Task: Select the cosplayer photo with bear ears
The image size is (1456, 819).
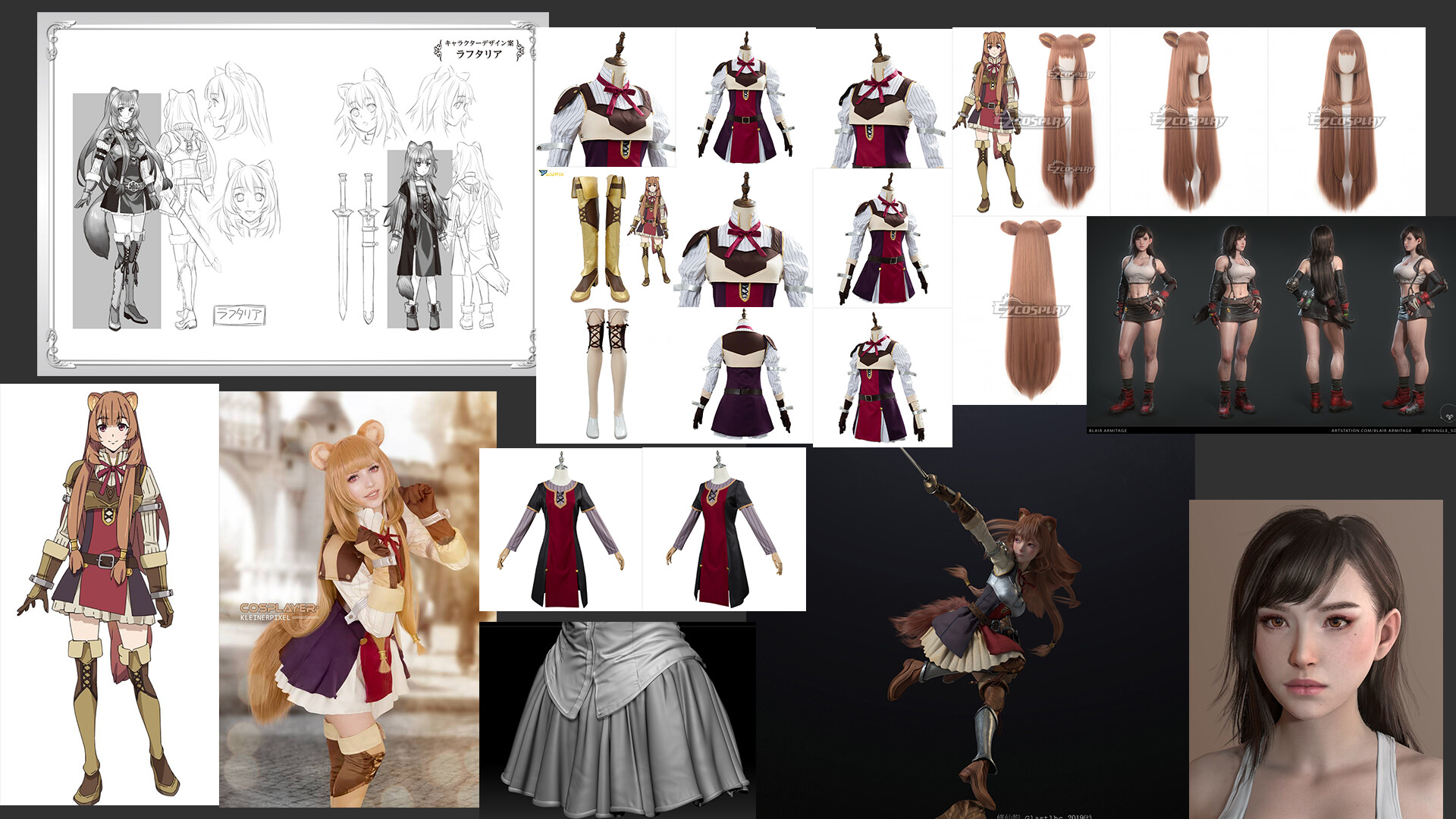Action: [x=358, y=599]
